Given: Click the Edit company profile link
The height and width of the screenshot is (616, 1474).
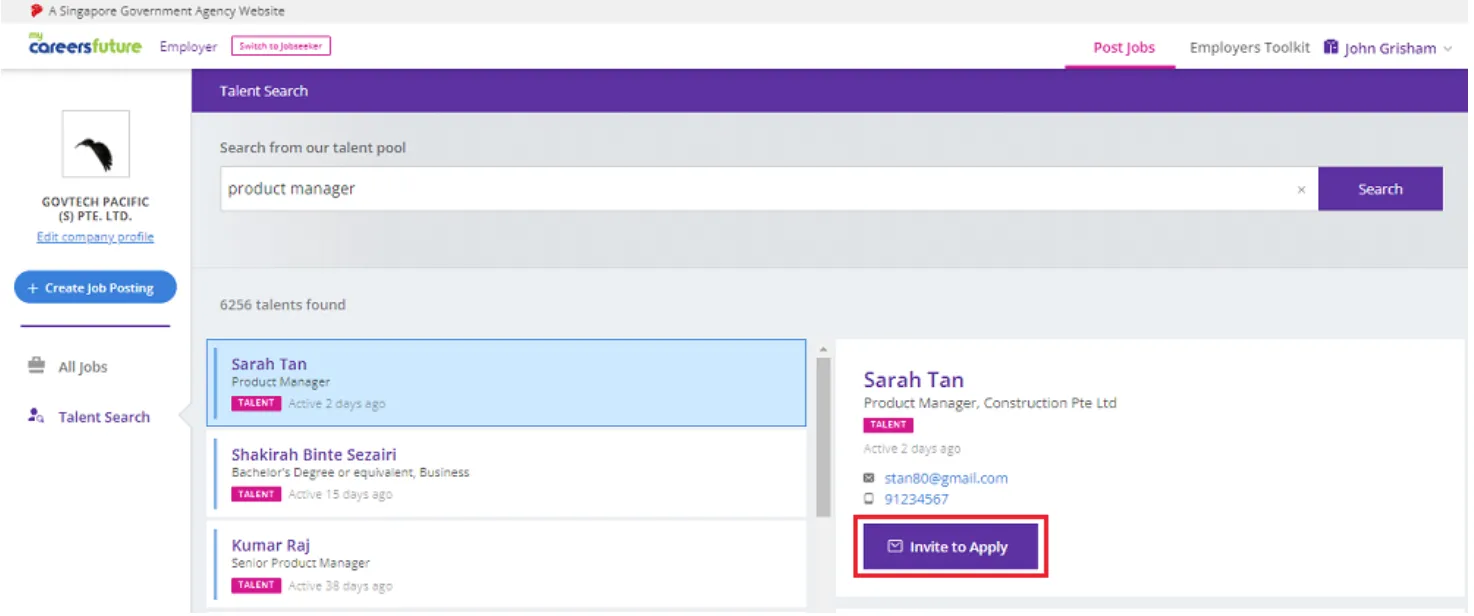Looking at the screenshot, I should pyautogui.click(x=95, y=237).
